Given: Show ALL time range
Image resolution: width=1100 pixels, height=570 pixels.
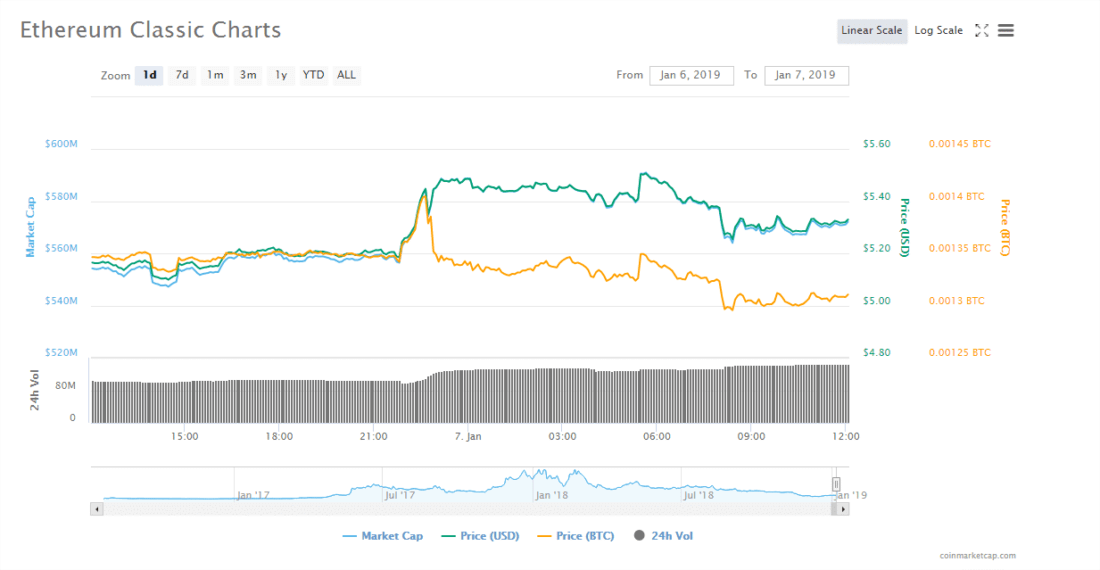Looking at the screenshot, I should [346, 75].
